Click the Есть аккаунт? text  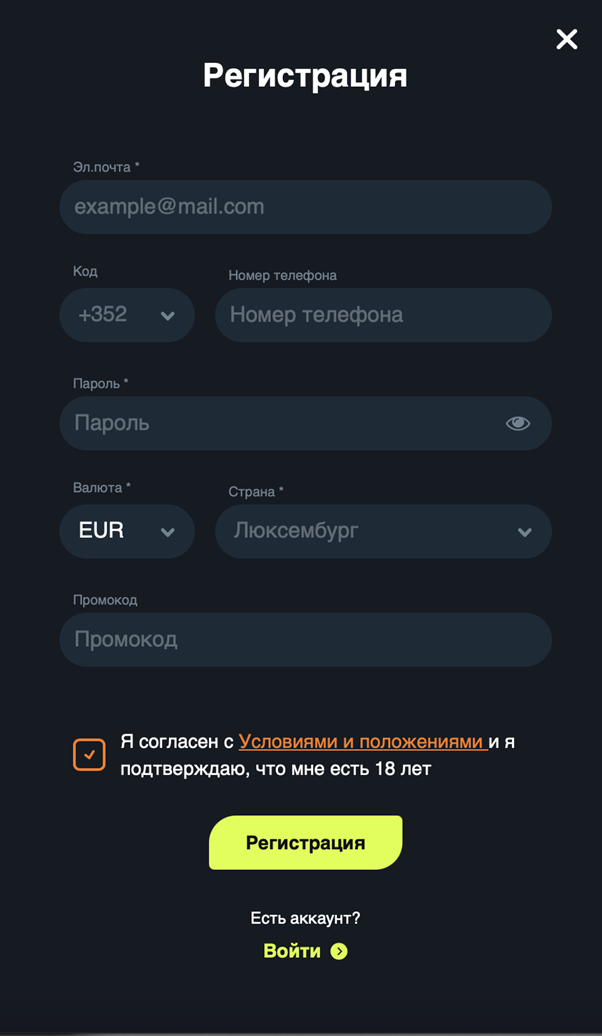(x=305, y=917)
